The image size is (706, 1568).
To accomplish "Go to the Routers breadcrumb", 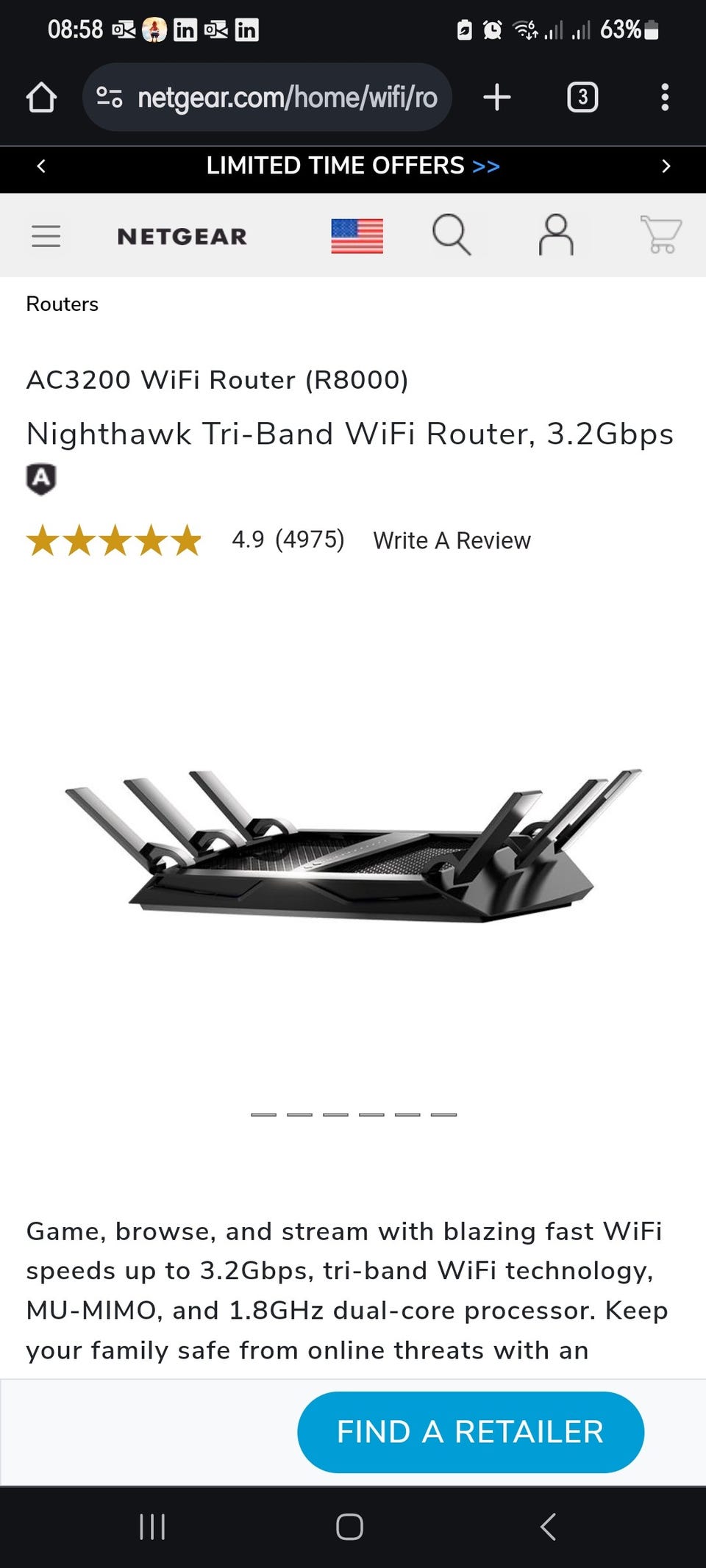I will coord(62,304).
